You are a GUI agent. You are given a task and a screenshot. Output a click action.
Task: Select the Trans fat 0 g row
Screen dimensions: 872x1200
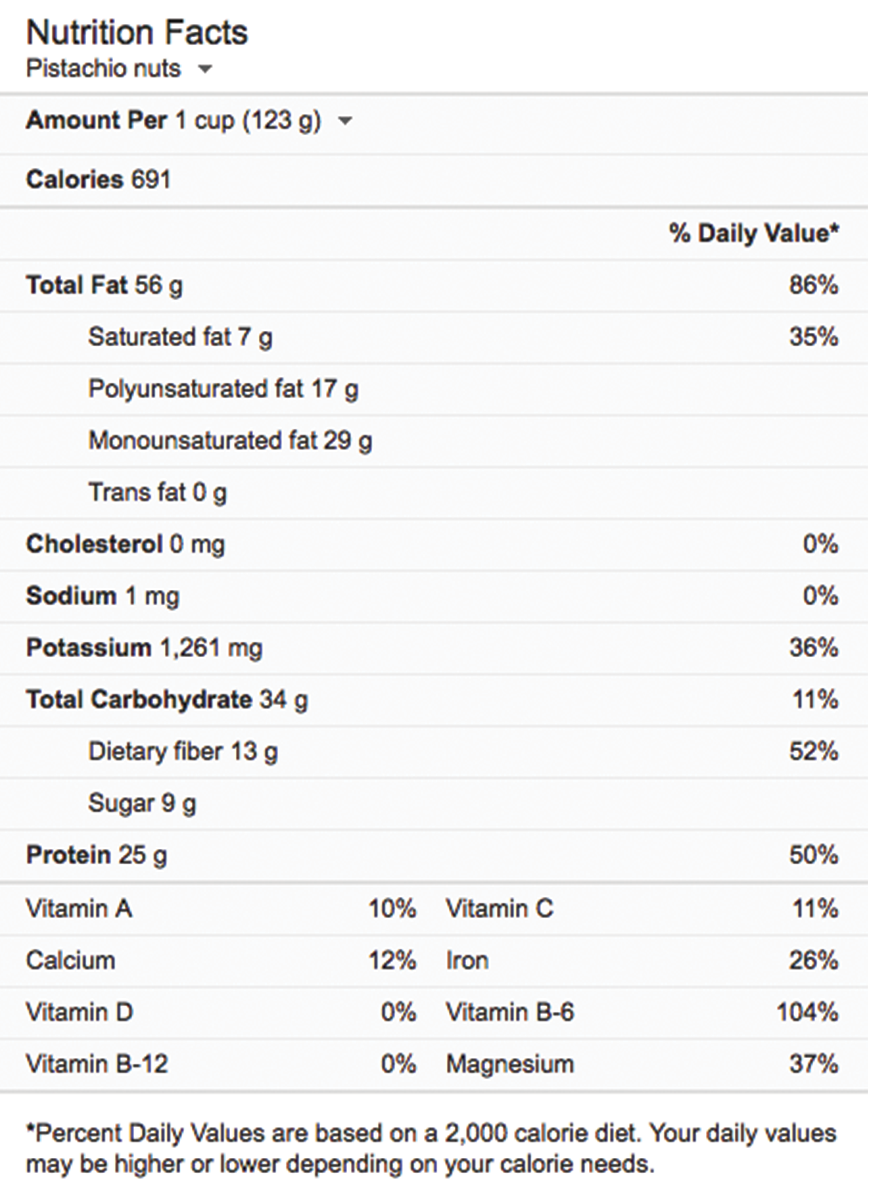[x=158, y=493]
